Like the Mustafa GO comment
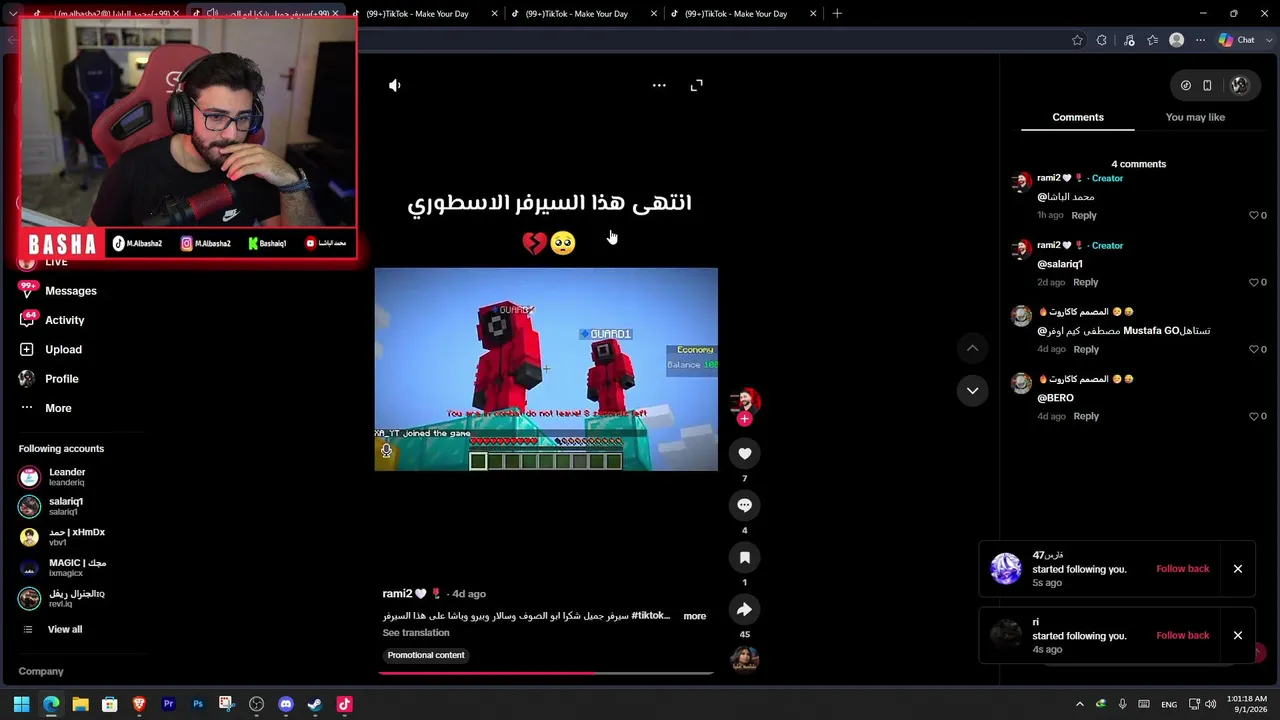This screenshot has height=720, width=1280. pyautogui.click(x=1254, y=350)
